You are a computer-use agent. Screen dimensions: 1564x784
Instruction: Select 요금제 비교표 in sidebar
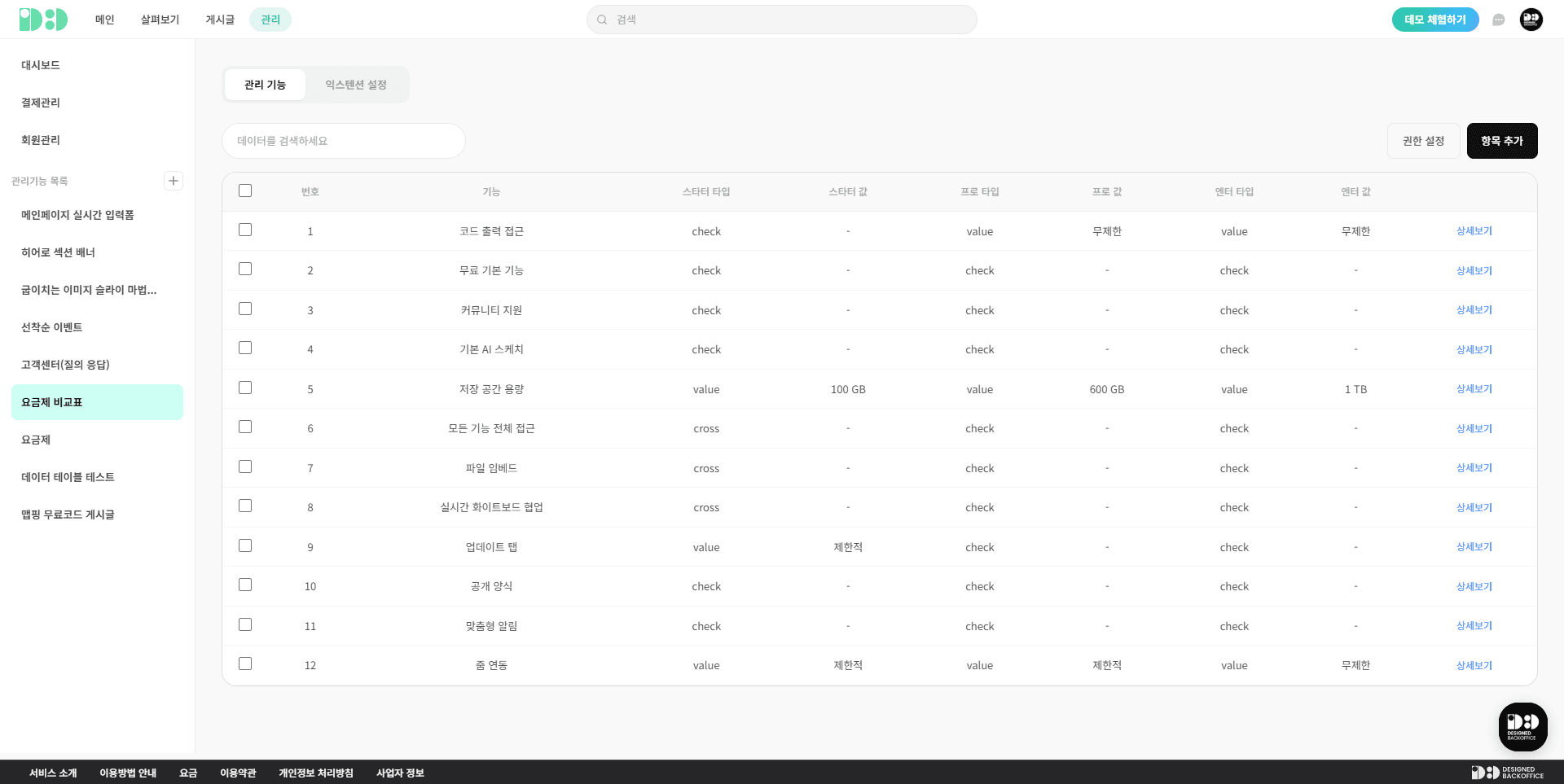[97, 402]
